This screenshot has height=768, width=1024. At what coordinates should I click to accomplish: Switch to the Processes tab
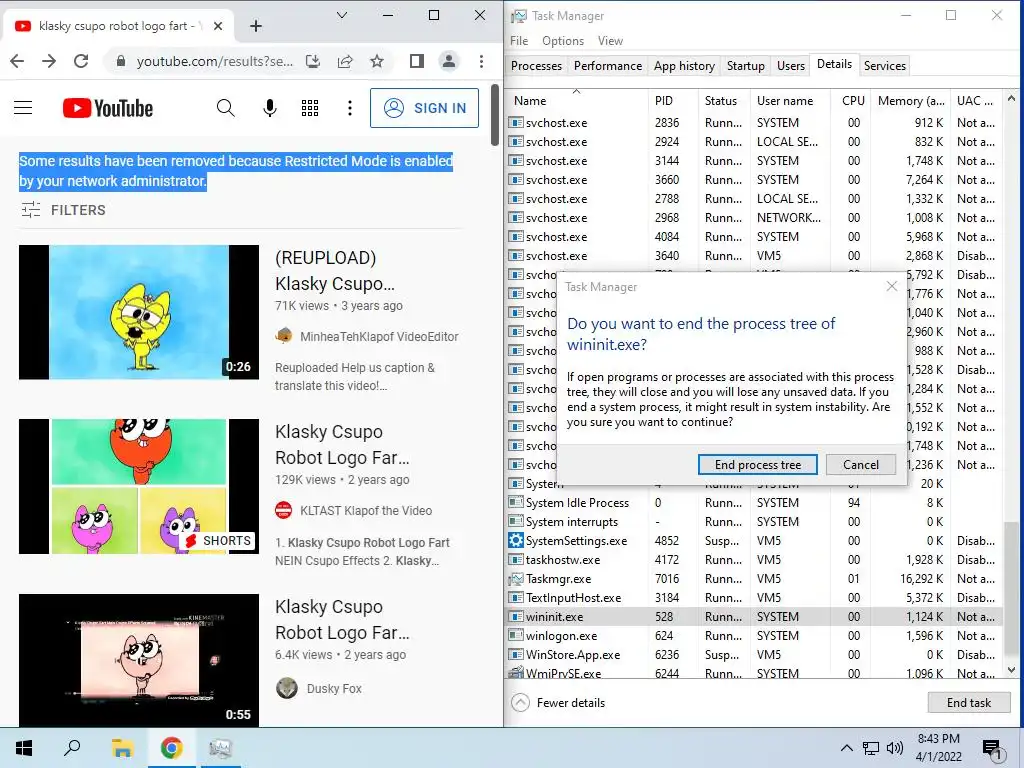(536, 66)
